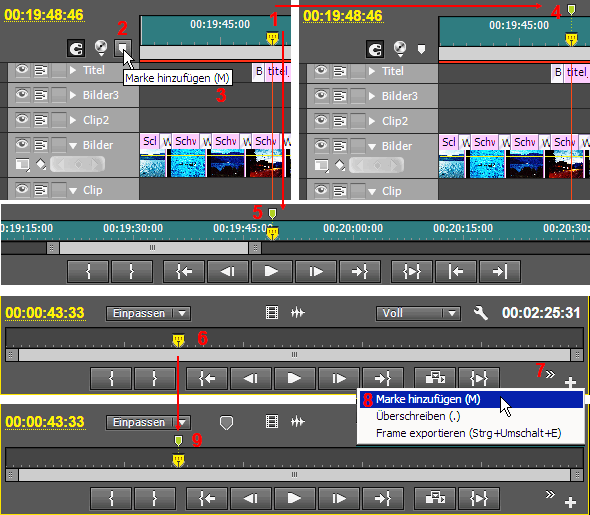
Task: Open overflow chevrons in lower monitor panel
Action: click(x=550, y=494)
